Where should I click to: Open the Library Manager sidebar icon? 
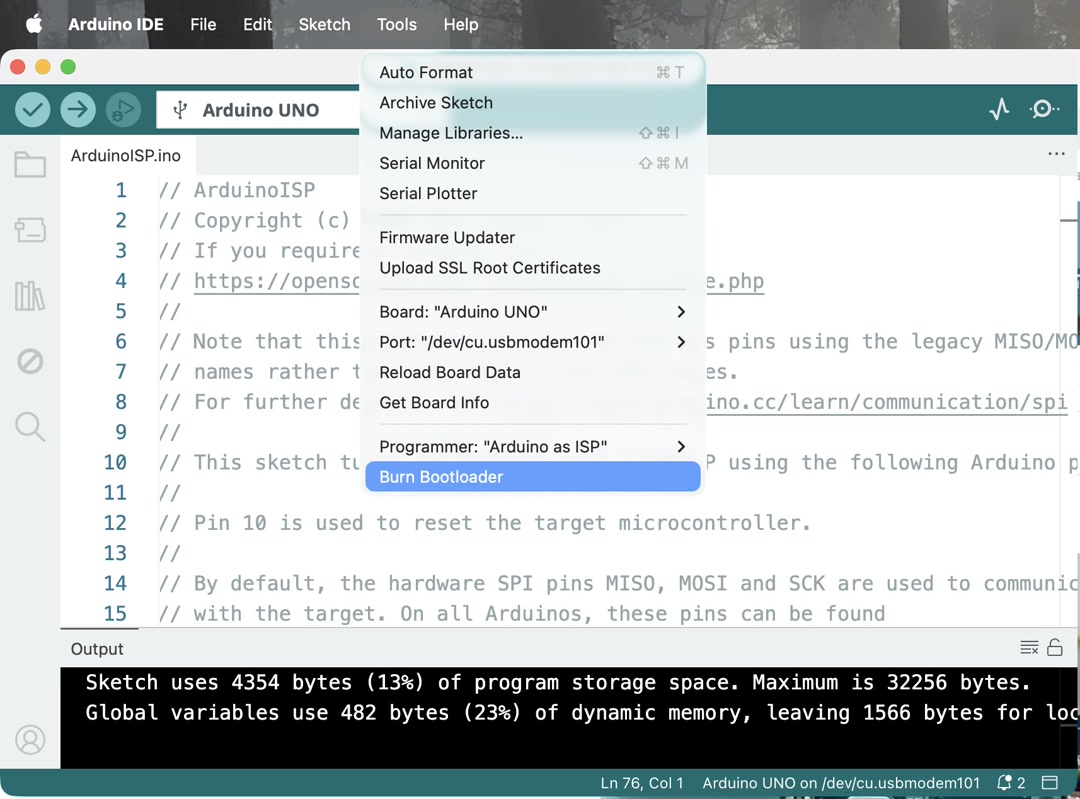30,295
